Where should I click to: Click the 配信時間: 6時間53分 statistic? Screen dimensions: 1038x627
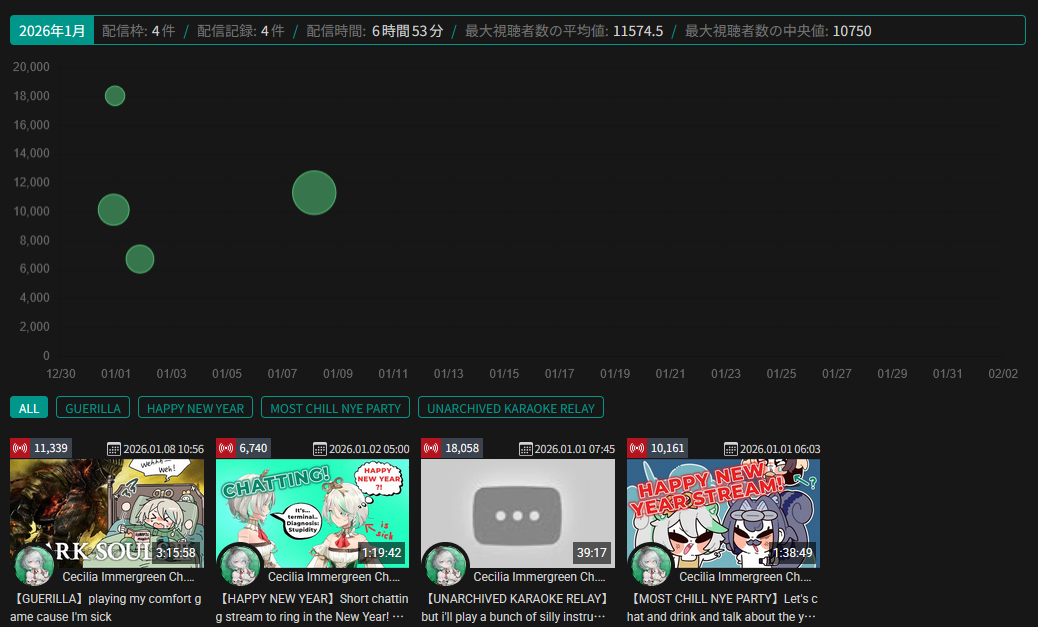(x=375, y=31)
